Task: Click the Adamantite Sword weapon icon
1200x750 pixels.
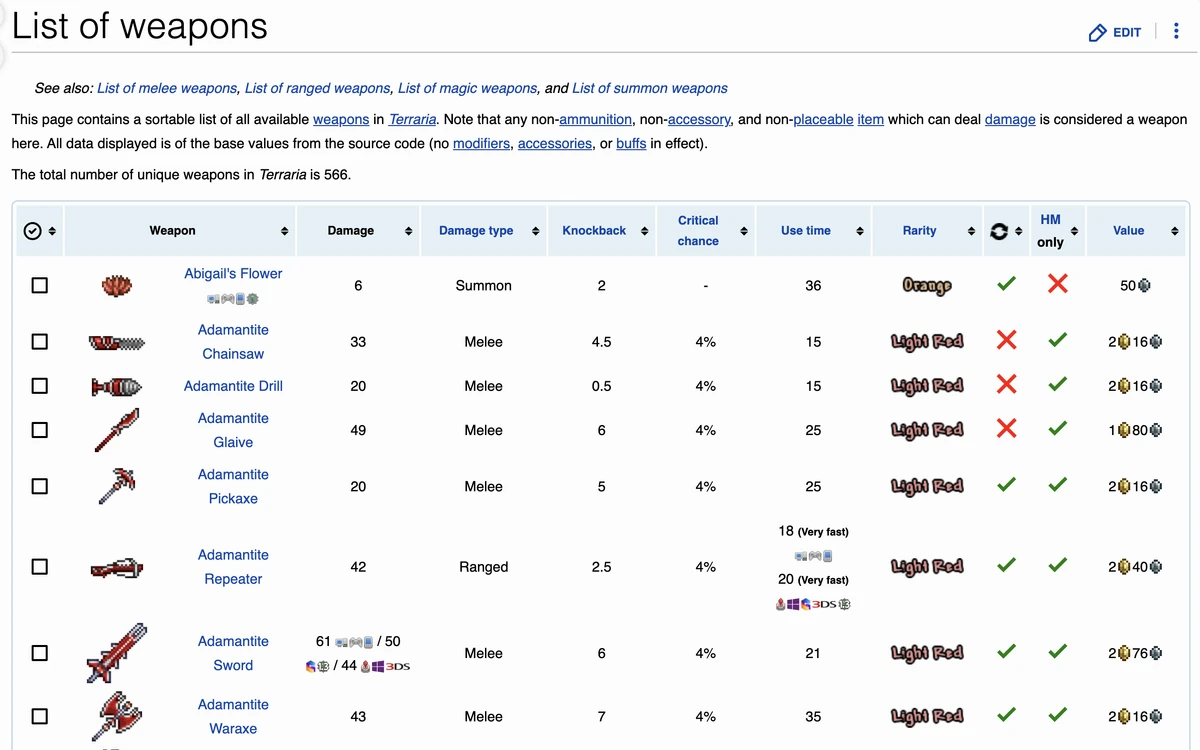Action: [x=116, y=653]
